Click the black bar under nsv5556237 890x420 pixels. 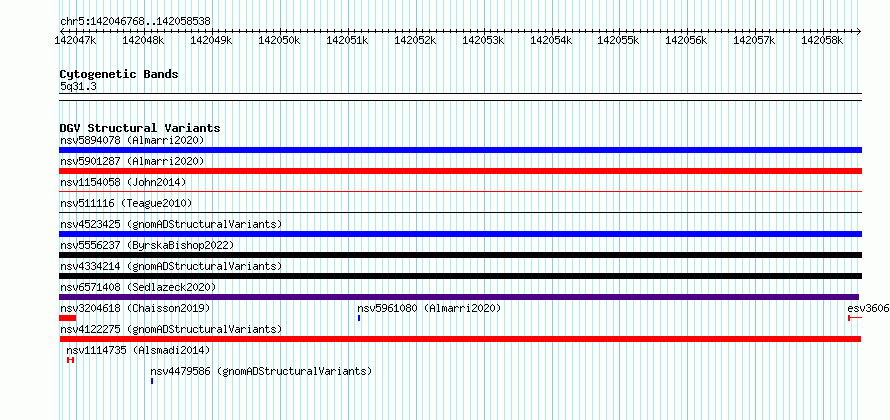coord(460,255)
